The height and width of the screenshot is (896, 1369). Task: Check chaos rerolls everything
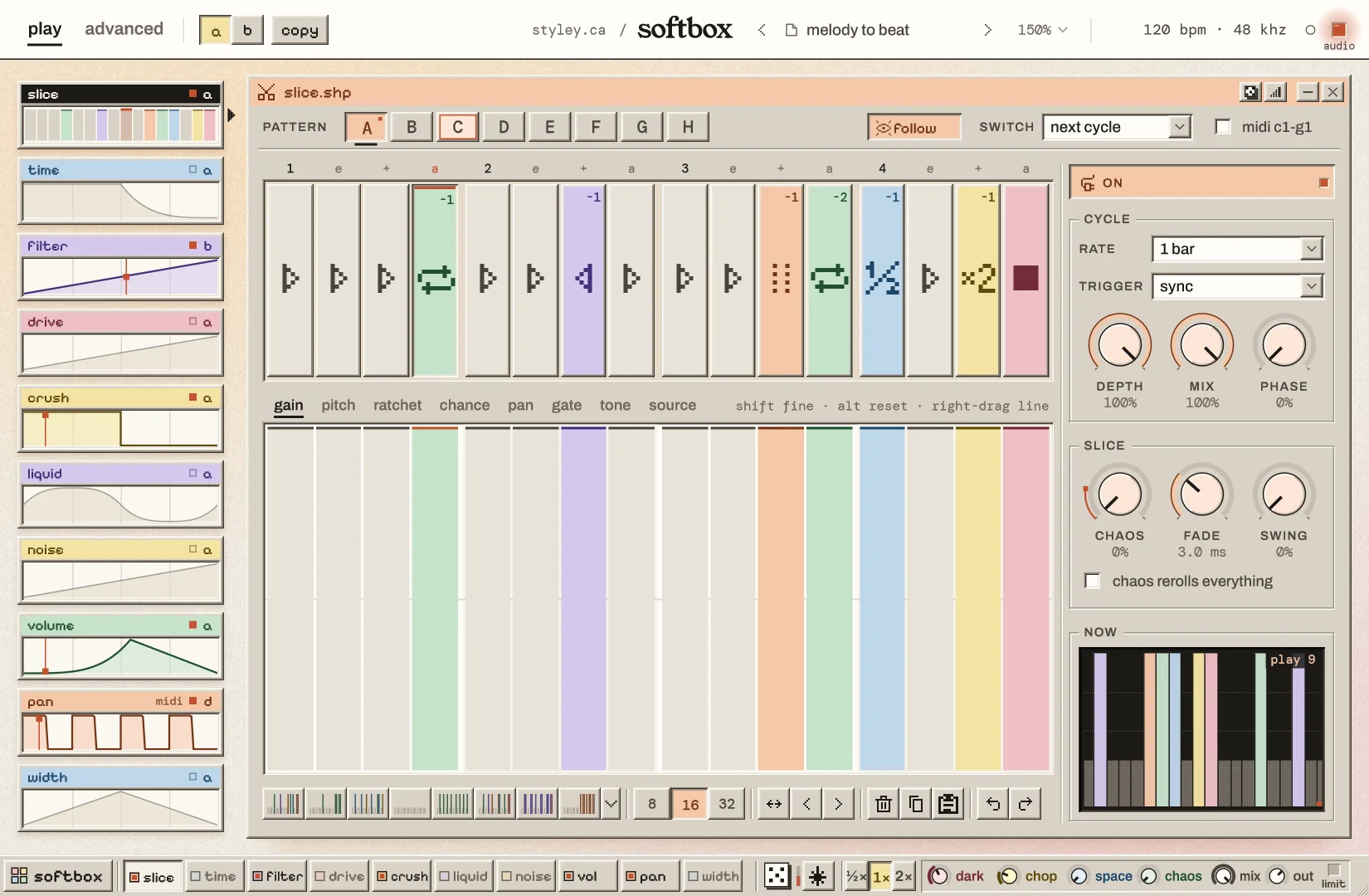[x=1093, y=581]
